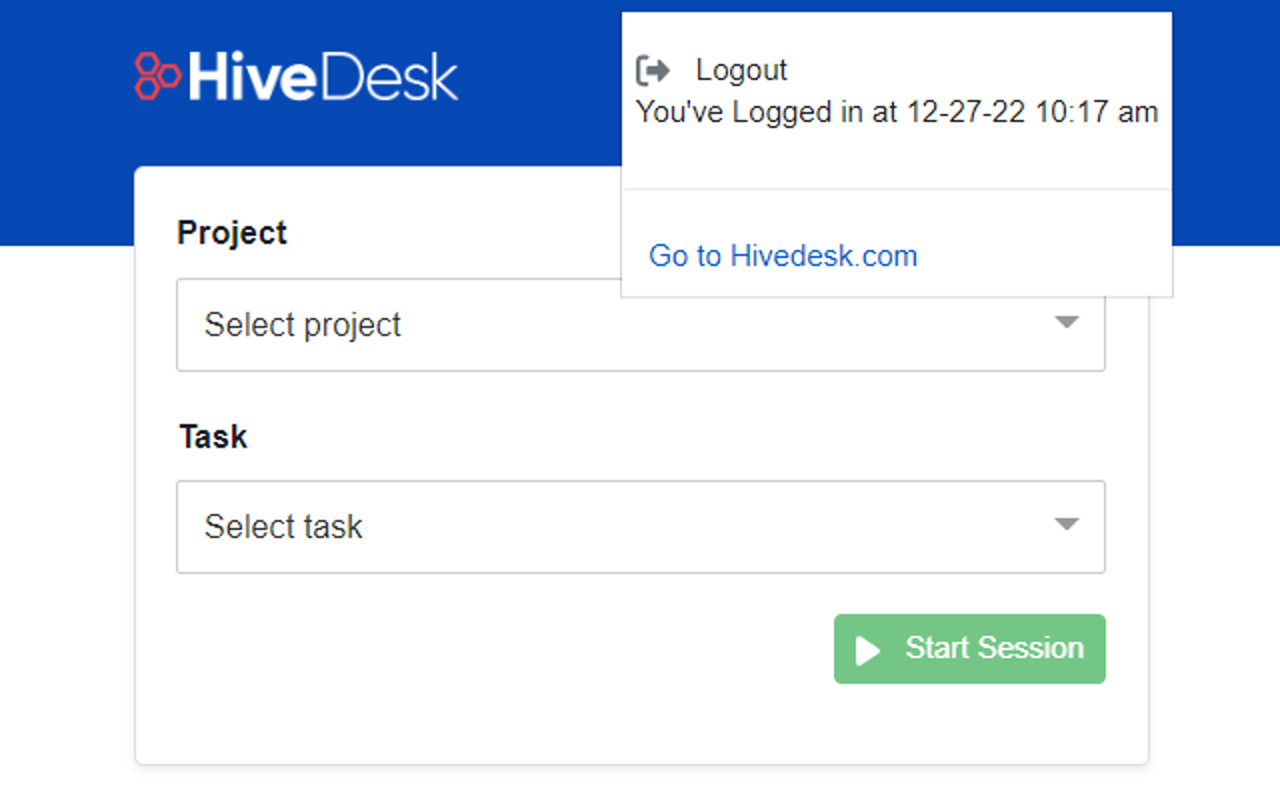Open the Go to Hivedesk.com link
1280x800 pixels.
(783, 256)
